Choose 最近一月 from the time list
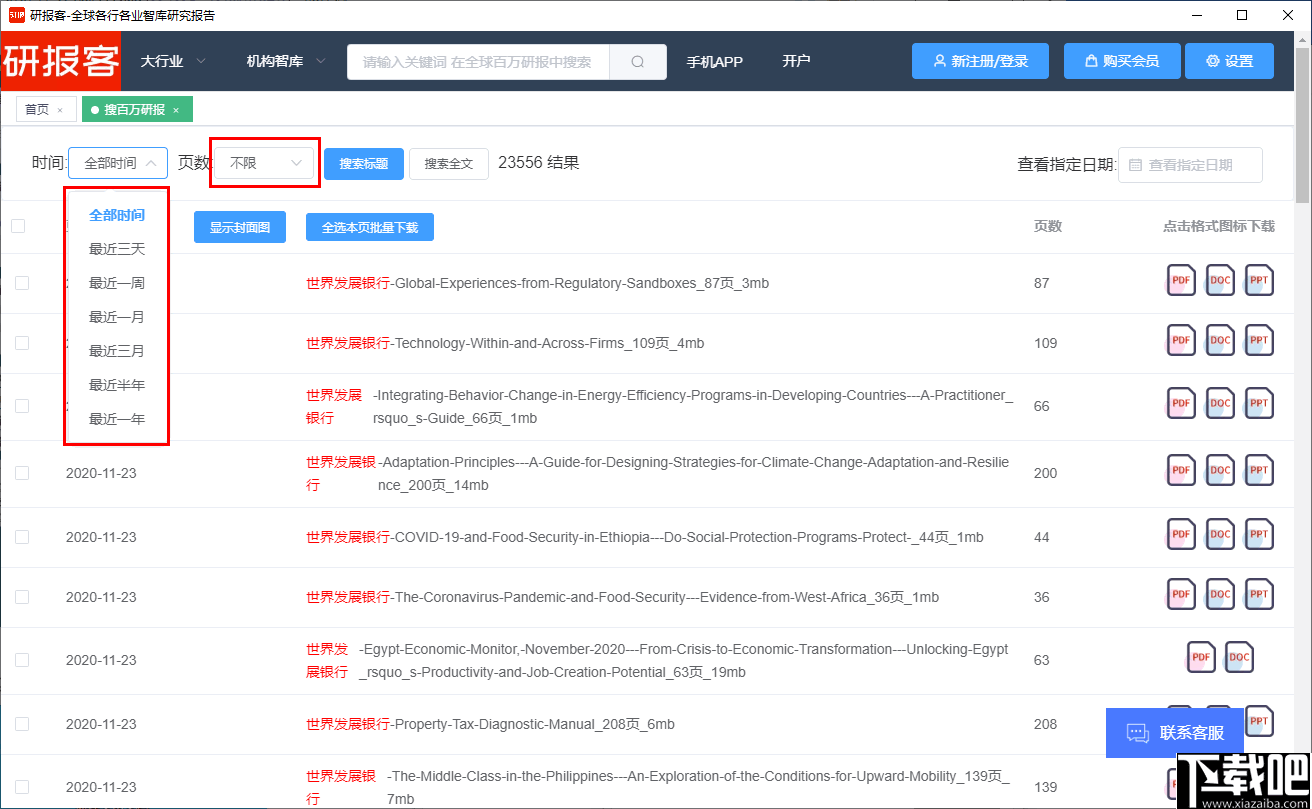Viewport: 1312px width, 809px height. pyautogui.click(x=117, y=317)
